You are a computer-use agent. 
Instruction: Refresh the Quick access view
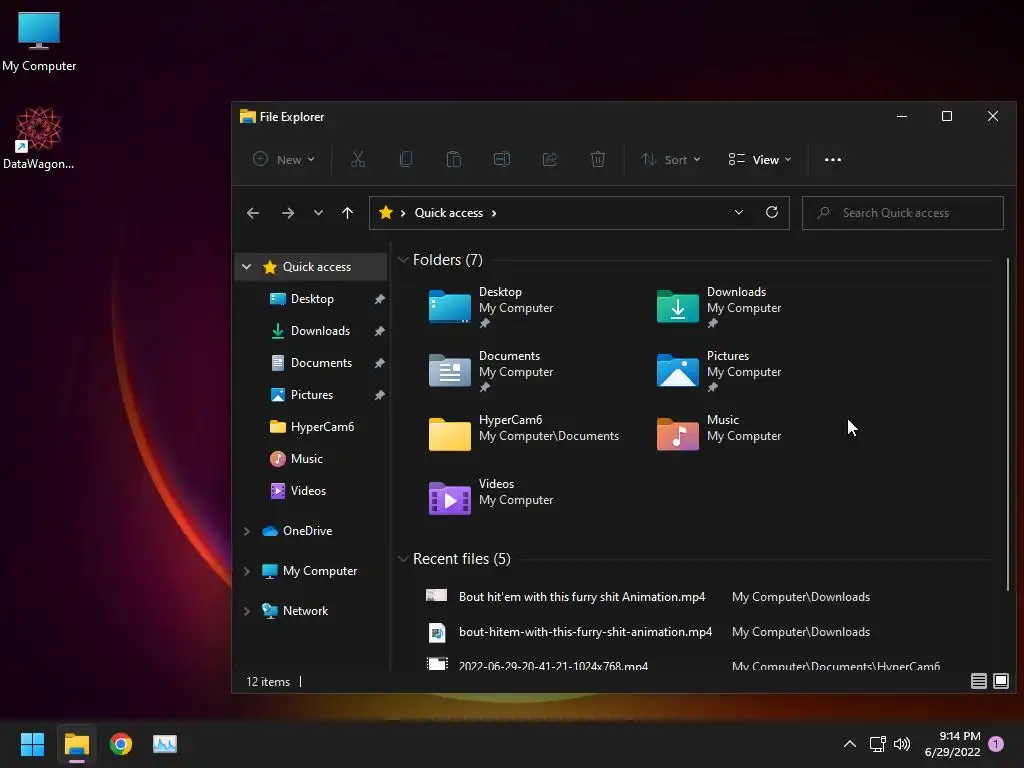tap(772, 212)
